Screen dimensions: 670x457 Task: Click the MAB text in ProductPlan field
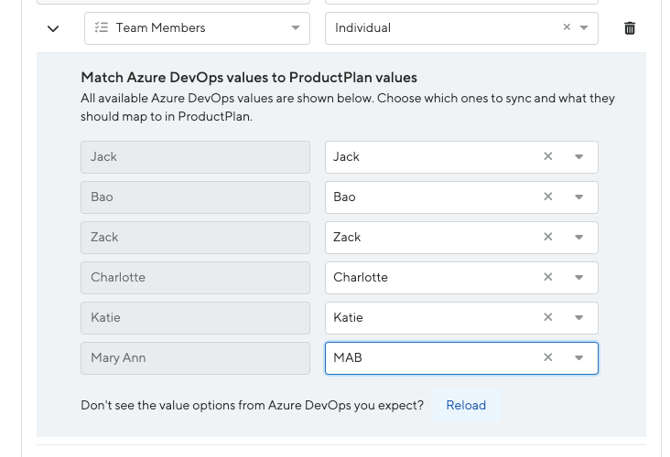pyautogui.click(x=348, y=357)
